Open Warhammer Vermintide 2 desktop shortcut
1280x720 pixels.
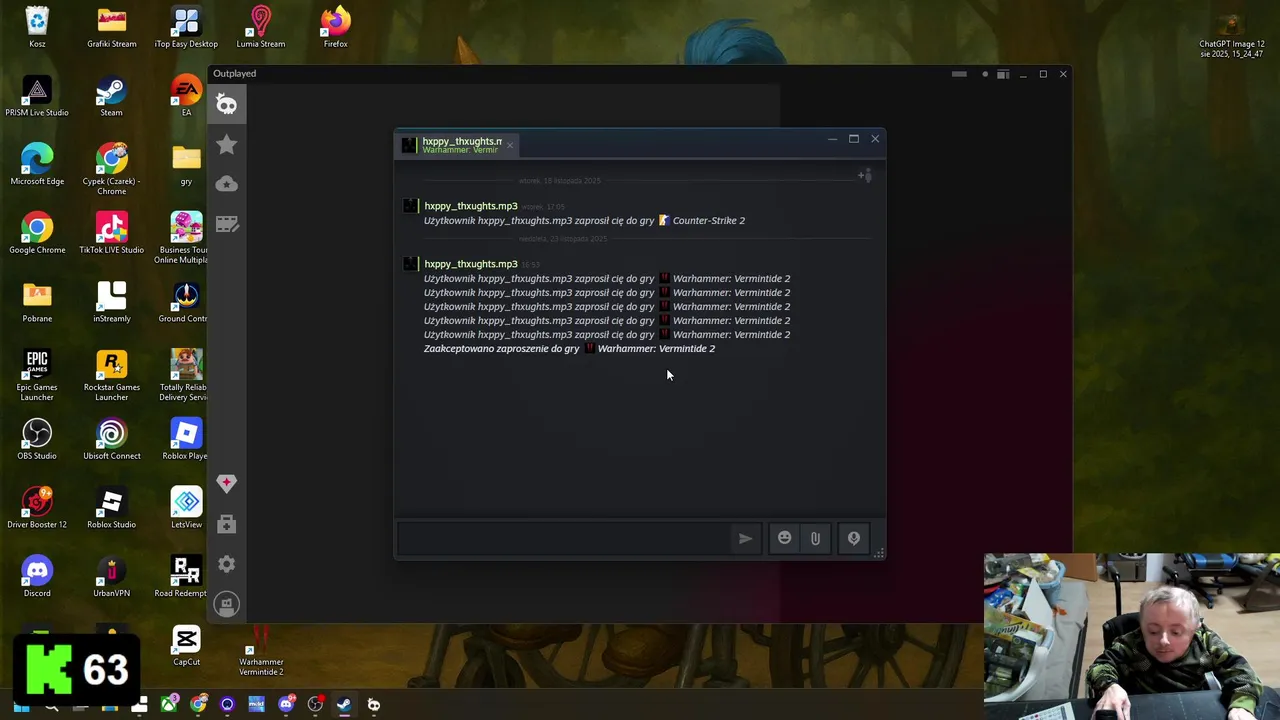pyautogui.click(x=261, y=650)
